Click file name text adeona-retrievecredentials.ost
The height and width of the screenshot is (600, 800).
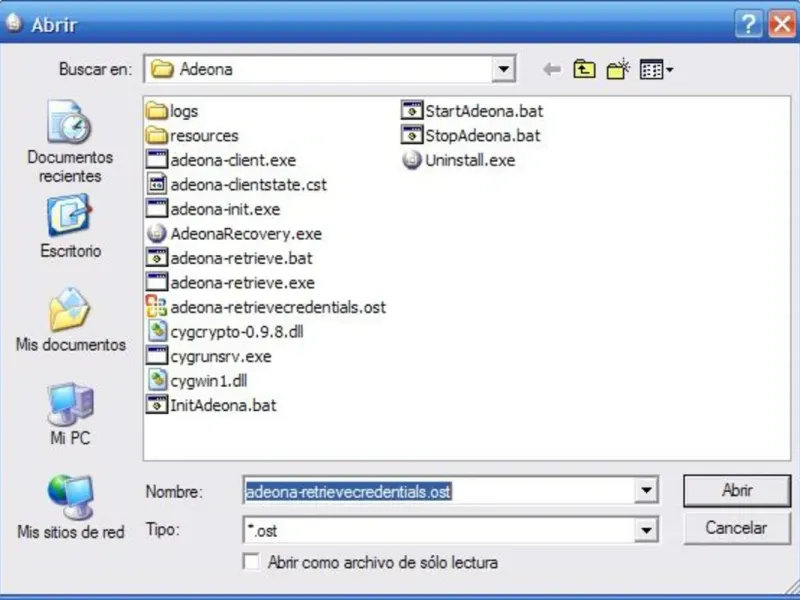coord(278,307)
